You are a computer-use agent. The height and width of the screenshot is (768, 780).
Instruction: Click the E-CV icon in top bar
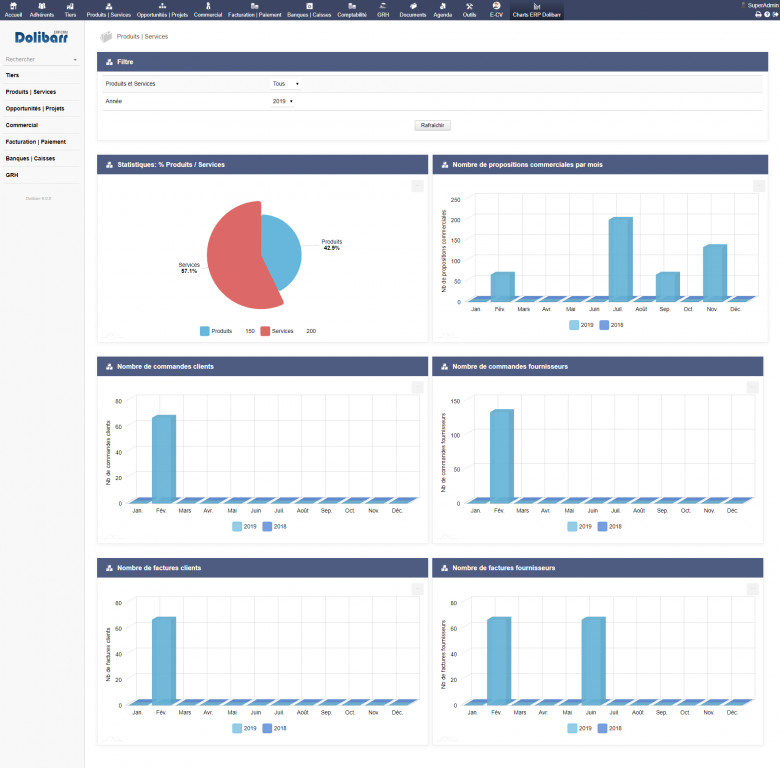(x=496, y=7)
